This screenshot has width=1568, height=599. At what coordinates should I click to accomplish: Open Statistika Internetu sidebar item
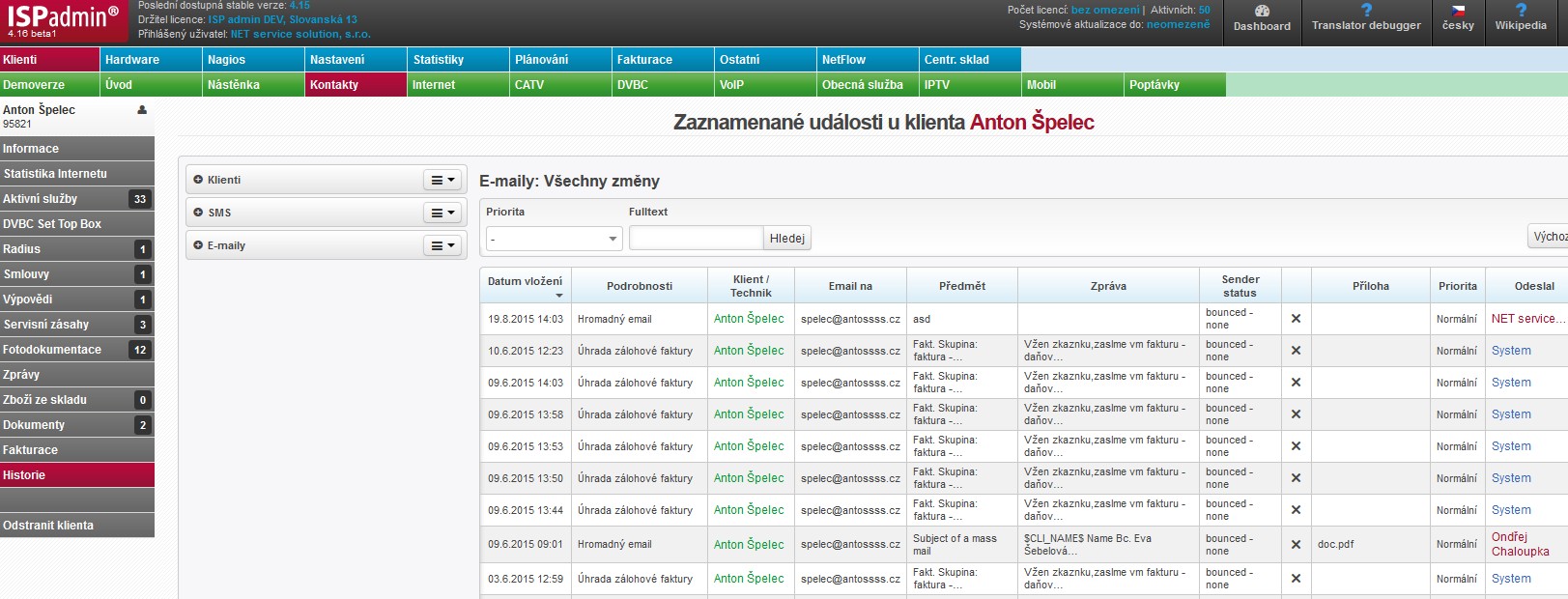tap(77, 174)
